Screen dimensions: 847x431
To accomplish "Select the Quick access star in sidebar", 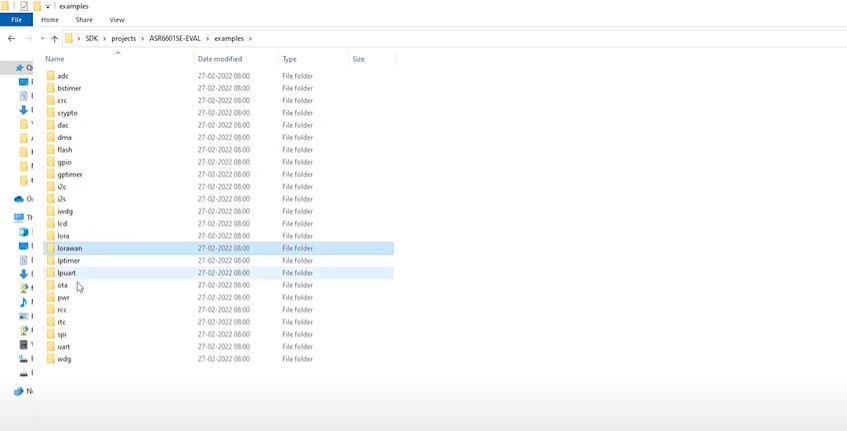I will coord(19,68).
